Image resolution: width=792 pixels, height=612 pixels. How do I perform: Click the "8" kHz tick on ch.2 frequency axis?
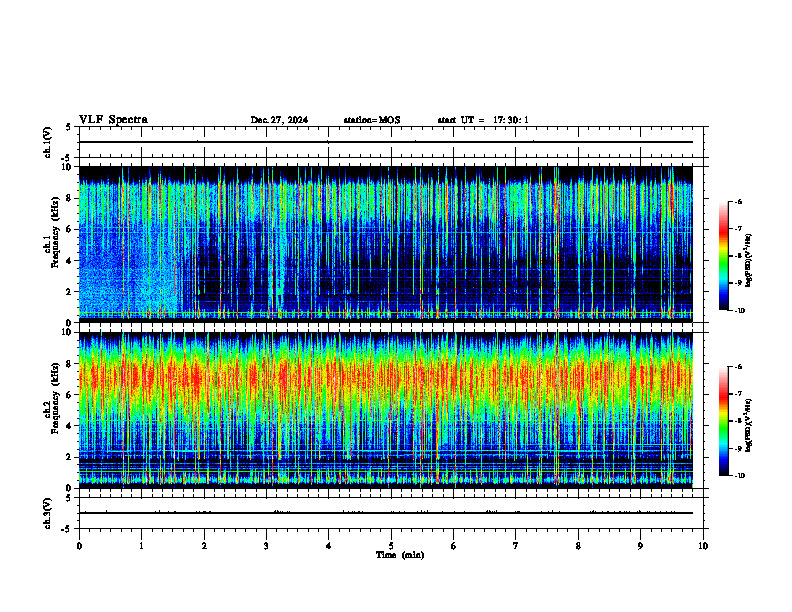(70, 364)
